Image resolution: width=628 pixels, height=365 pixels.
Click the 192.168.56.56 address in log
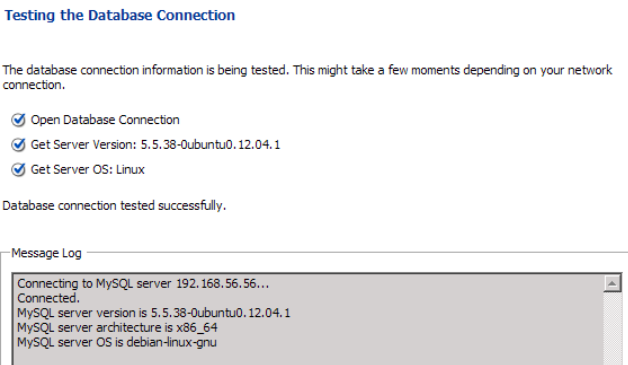[223, 284]
